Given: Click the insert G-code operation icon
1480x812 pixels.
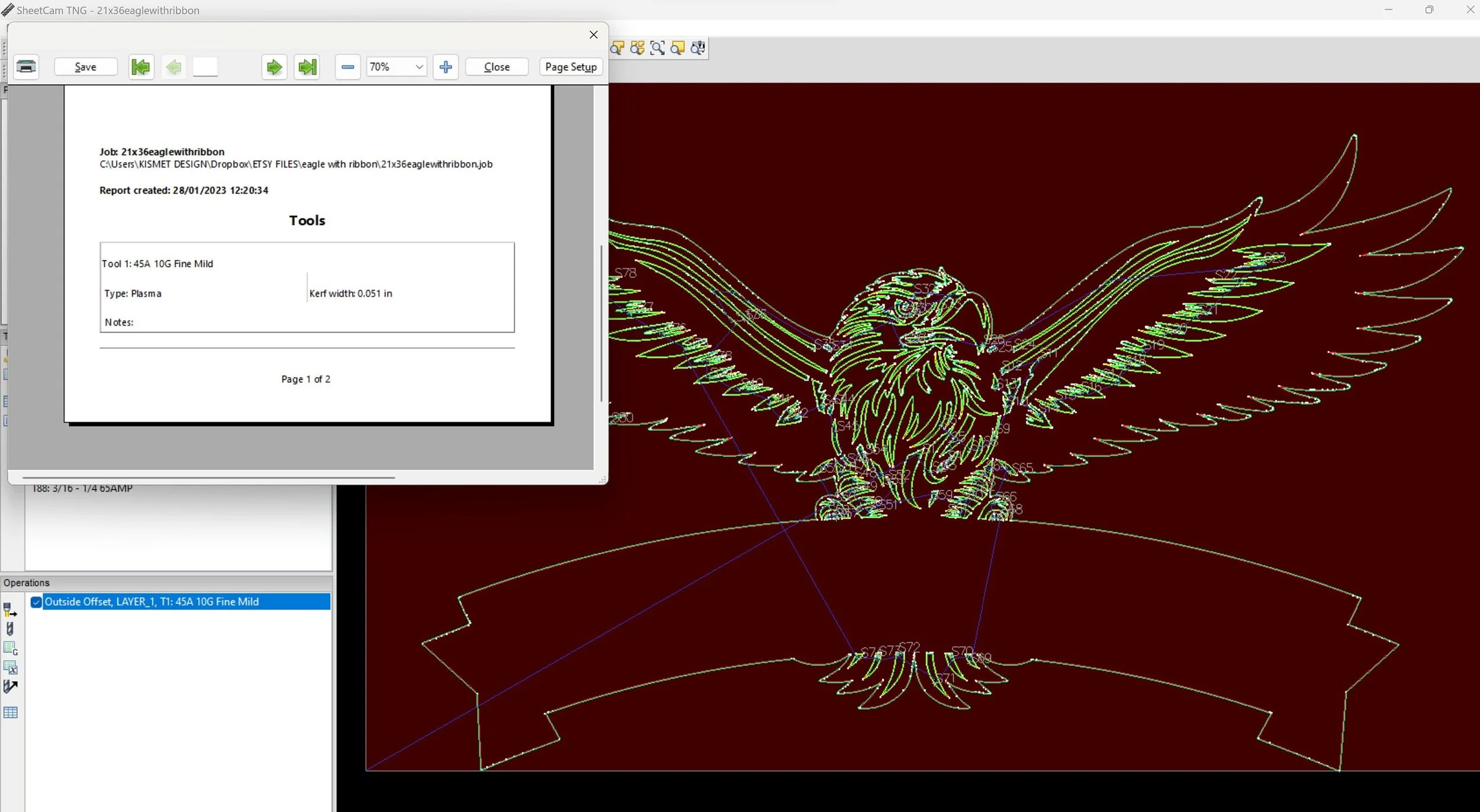Looking at the screenshot, I should click(11, 648).
